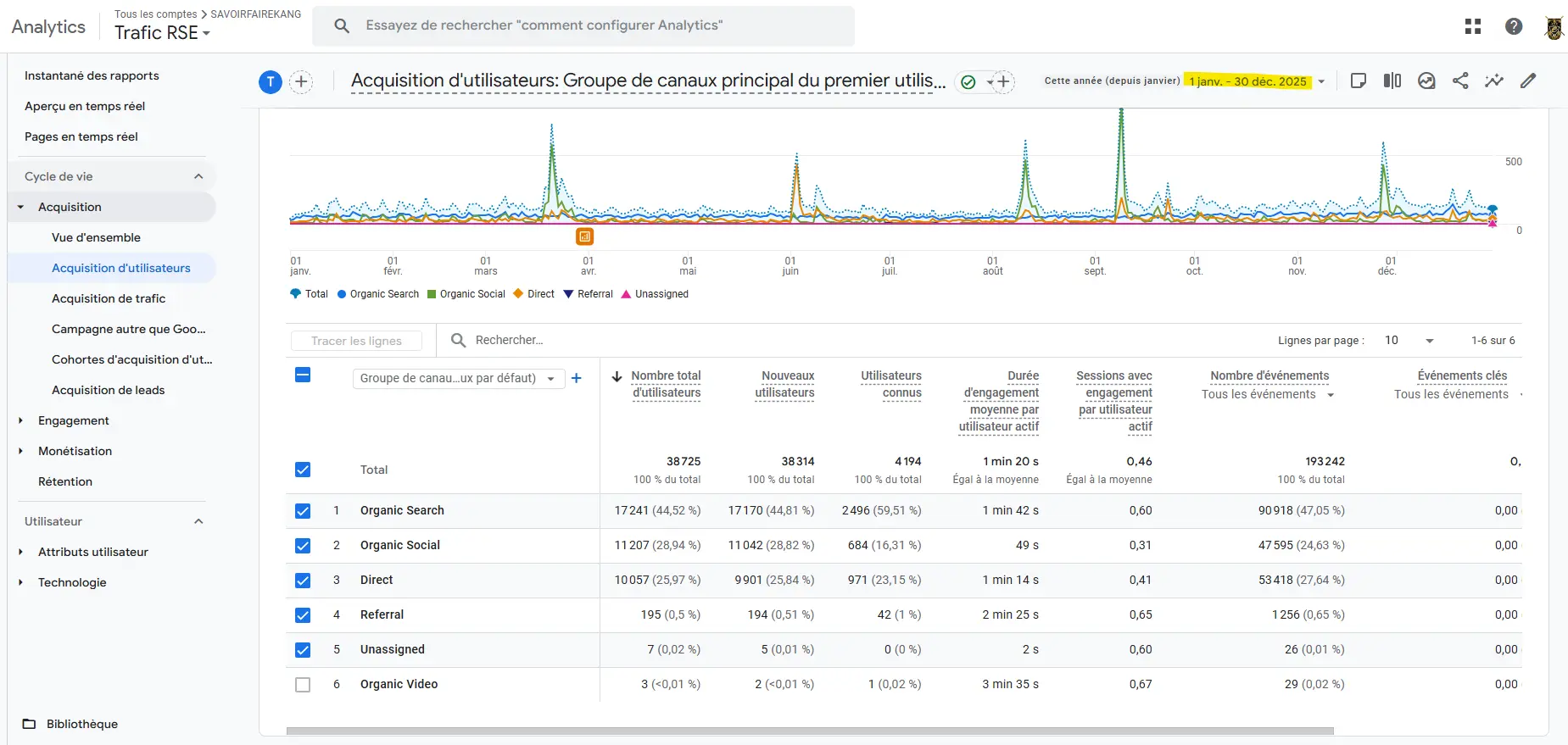The image size is (1568, 745).
Task: Uncheck the Referral row checkbox
Action: [x=303, y=615]
